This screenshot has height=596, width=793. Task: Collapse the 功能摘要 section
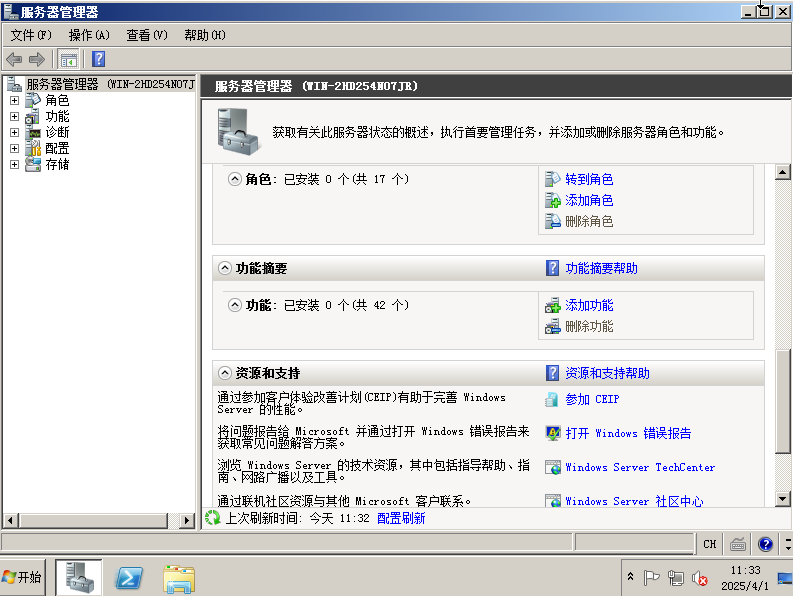(225, 268)
